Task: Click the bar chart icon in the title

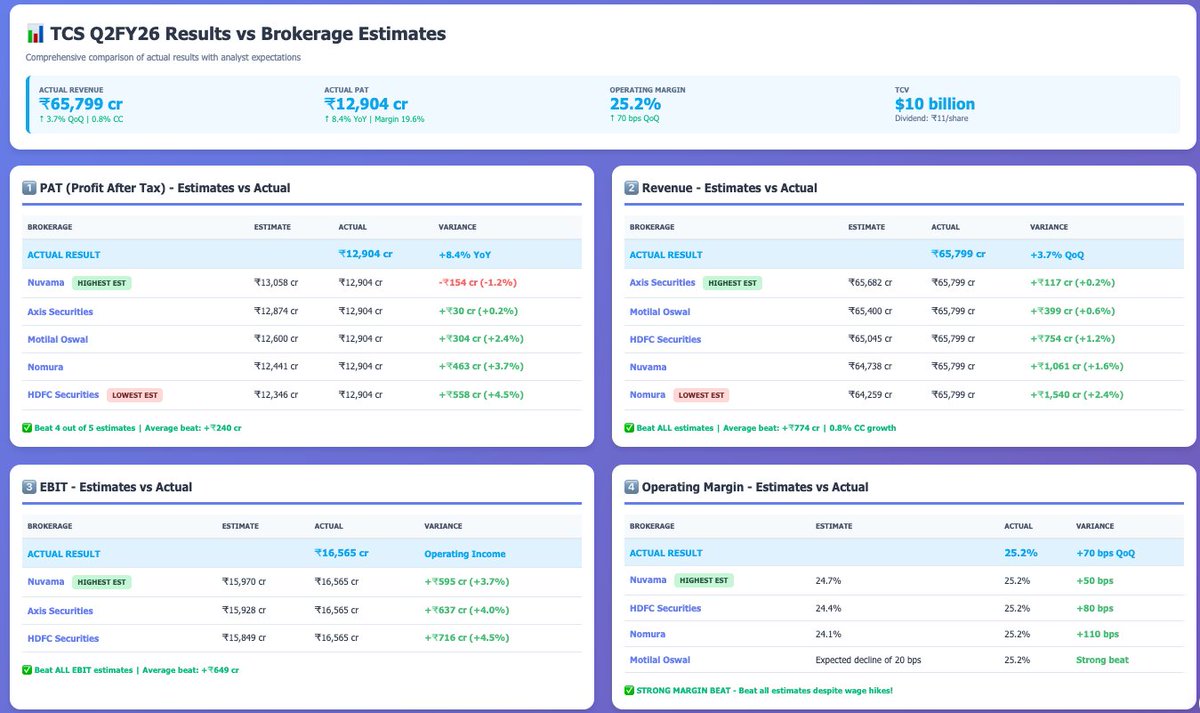Action: (x=35, y=34)
